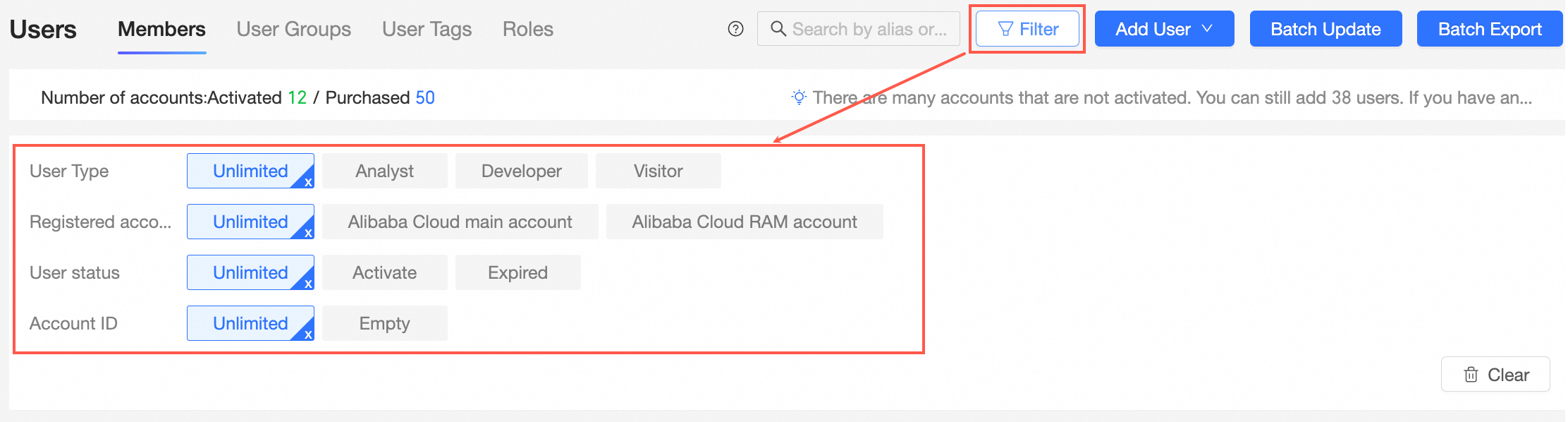Click the funnel Filter icon
Image resolution: width=1568 pixels, height=422 pixels.
(1005, 29)
